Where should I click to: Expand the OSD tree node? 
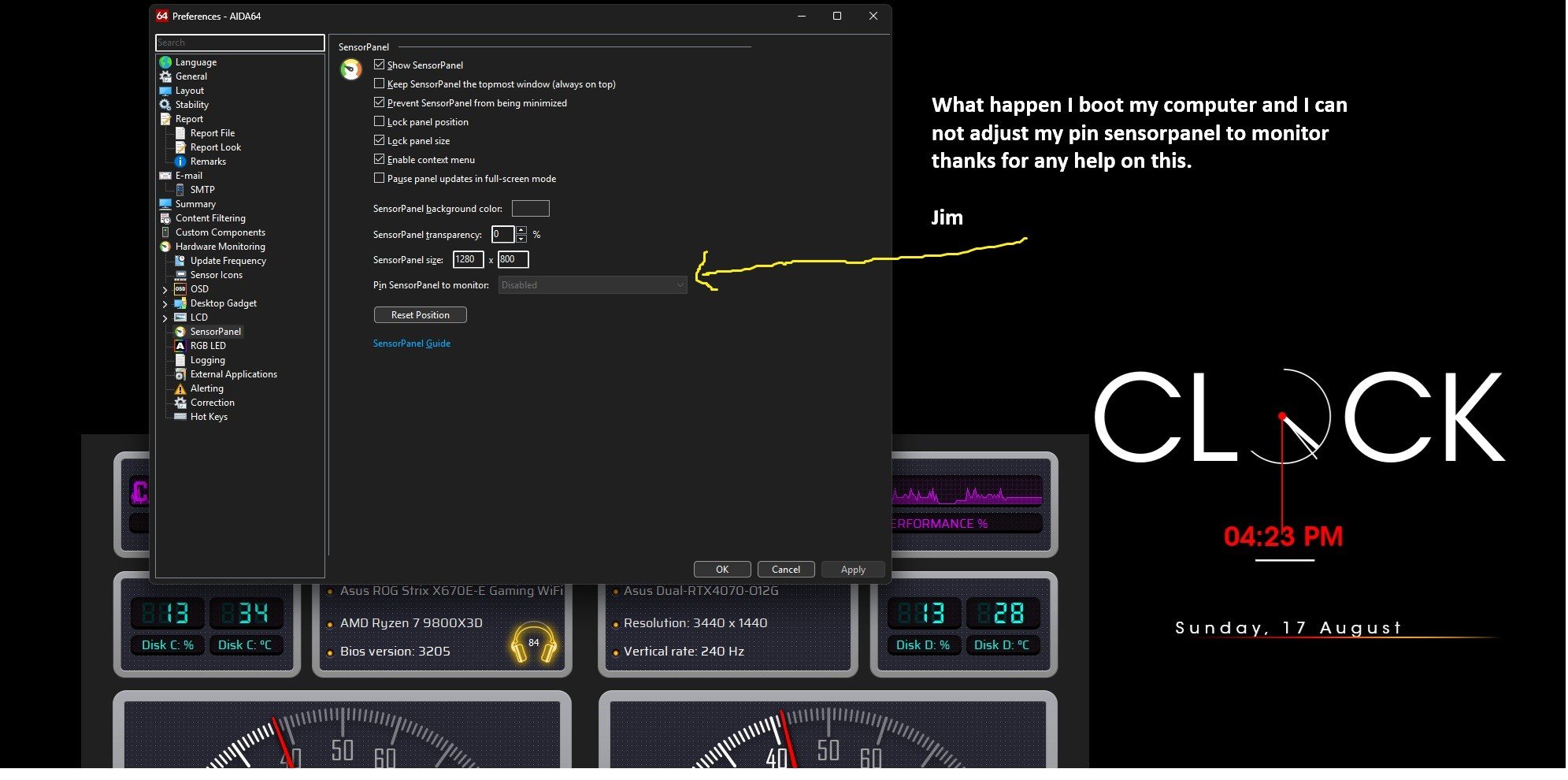pyautogui.click(x=165, y=290)
